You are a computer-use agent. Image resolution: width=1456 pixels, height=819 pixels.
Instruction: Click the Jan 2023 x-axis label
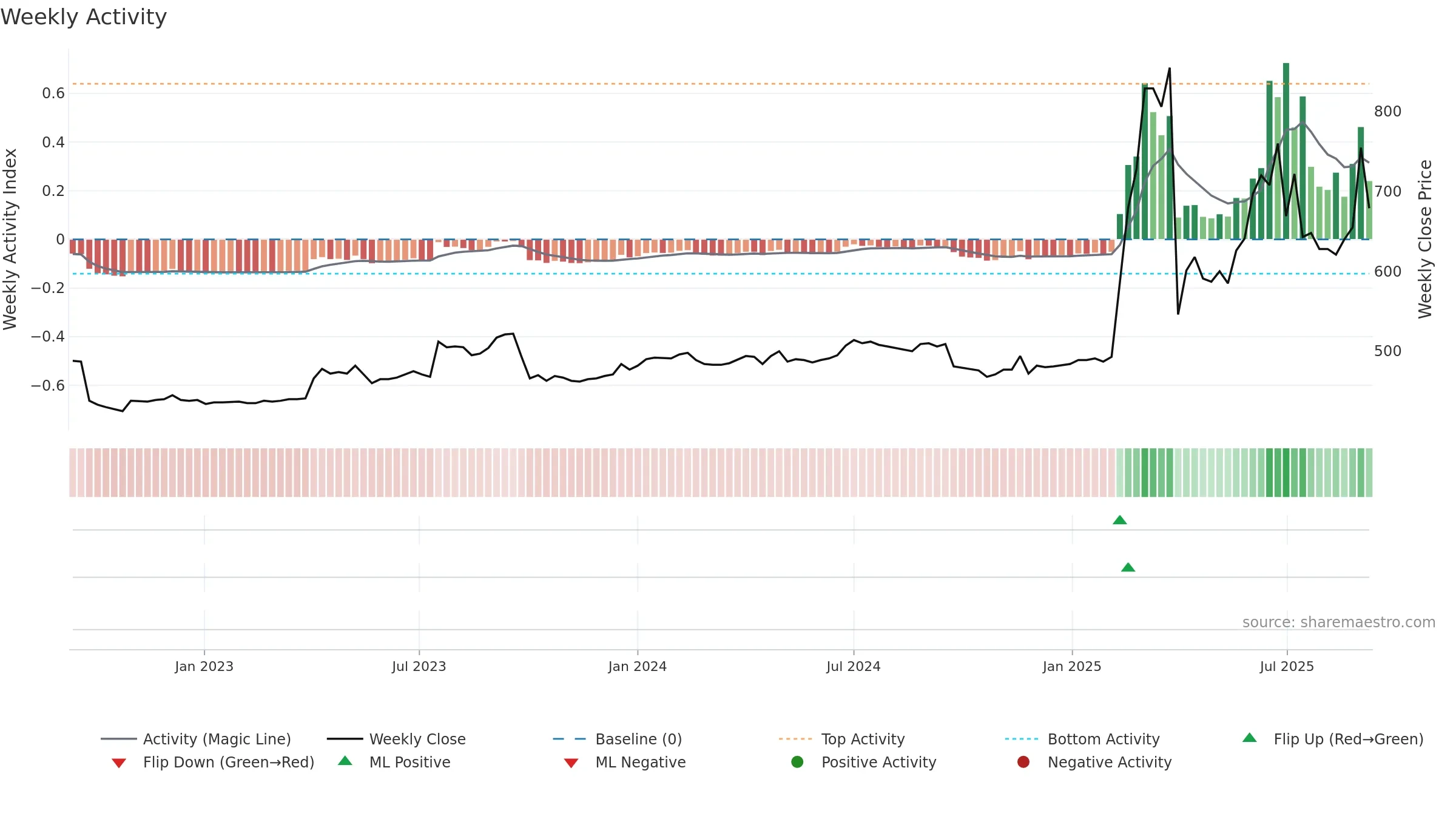coord(204,666)
